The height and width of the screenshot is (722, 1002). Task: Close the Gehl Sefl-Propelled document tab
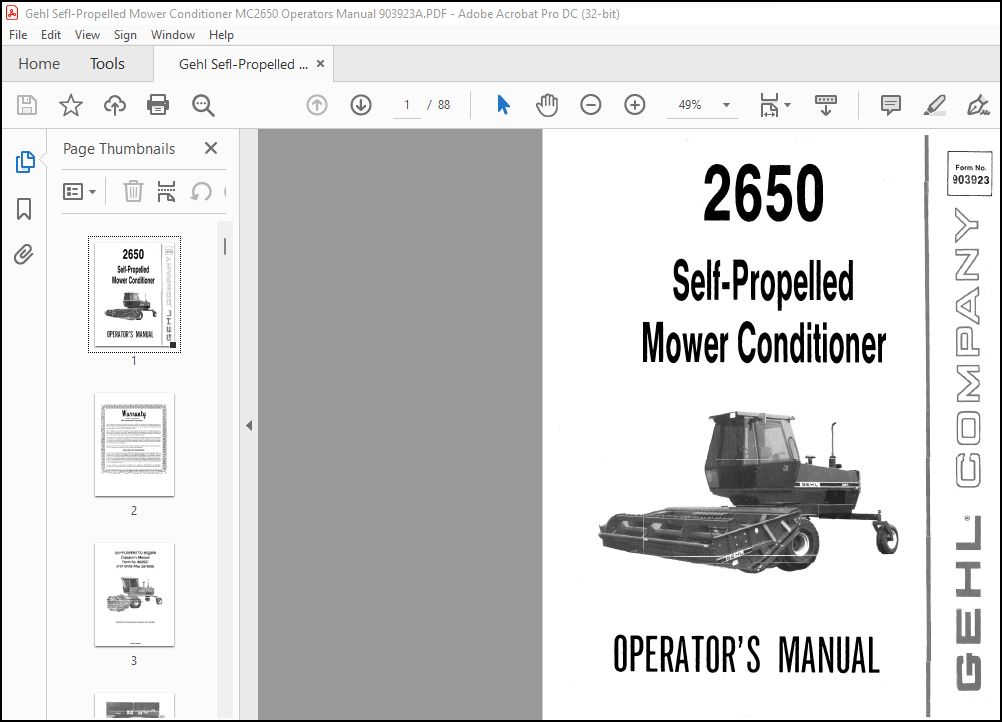(321, 64)
